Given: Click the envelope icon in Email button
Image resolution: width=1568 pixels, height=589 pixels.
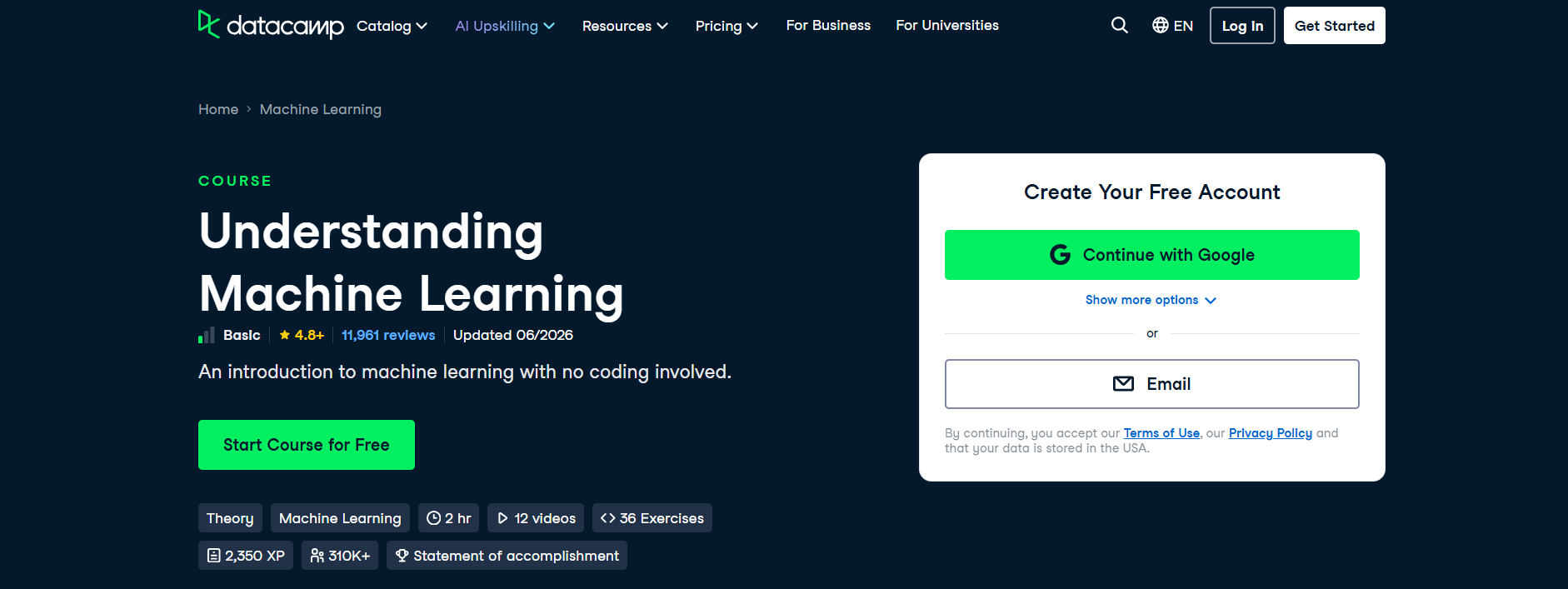Looking at the screenshot, I should pos(1123,384).
